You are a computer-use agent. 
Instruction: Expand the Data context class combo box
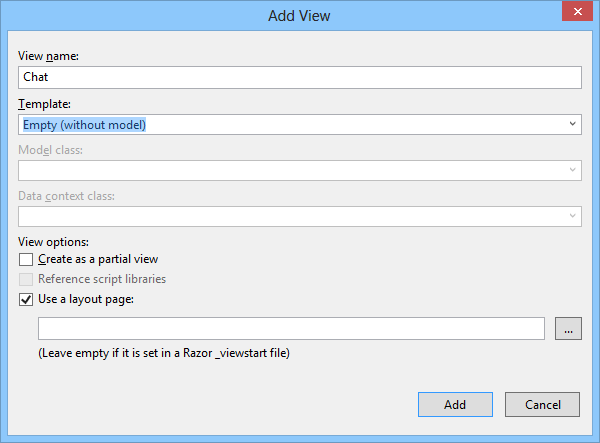coord(572,216)
